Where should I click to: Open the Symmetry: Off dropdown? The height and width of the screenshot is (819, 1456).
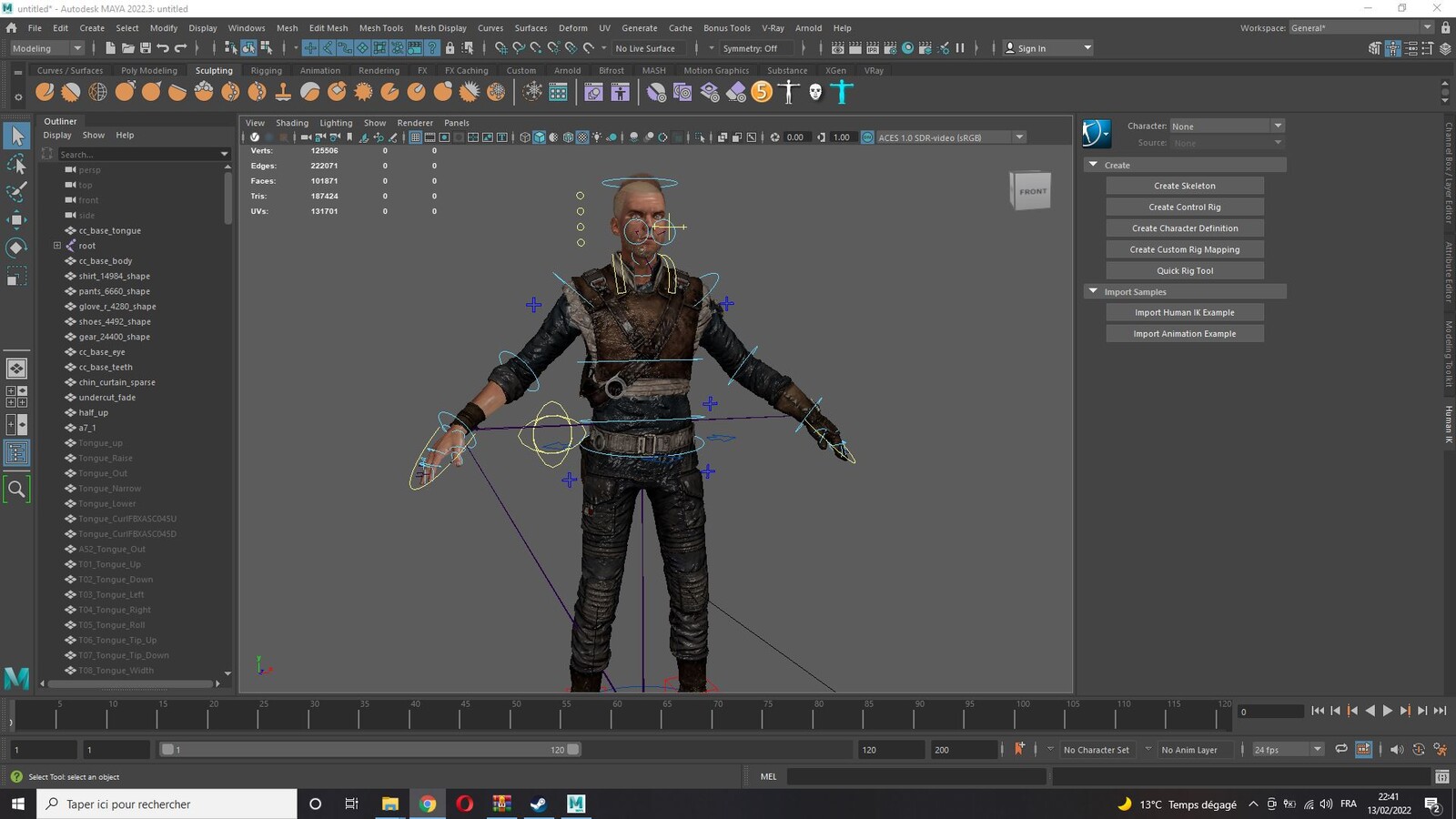coord(757,48)
